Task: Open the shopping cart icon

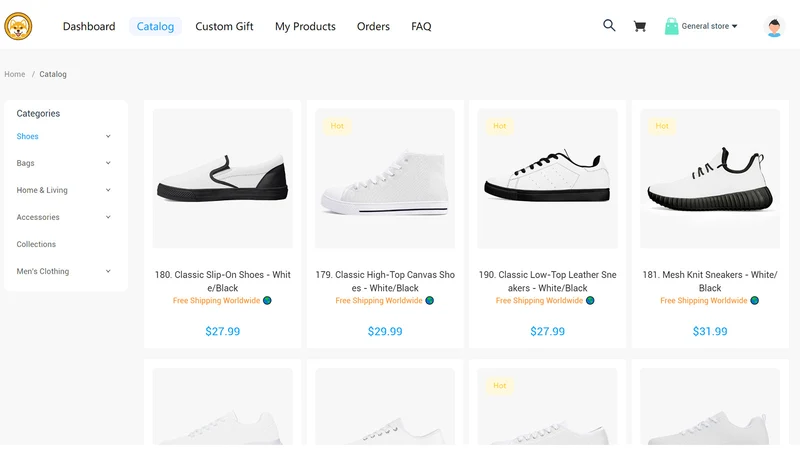Action: coord(640,26)
